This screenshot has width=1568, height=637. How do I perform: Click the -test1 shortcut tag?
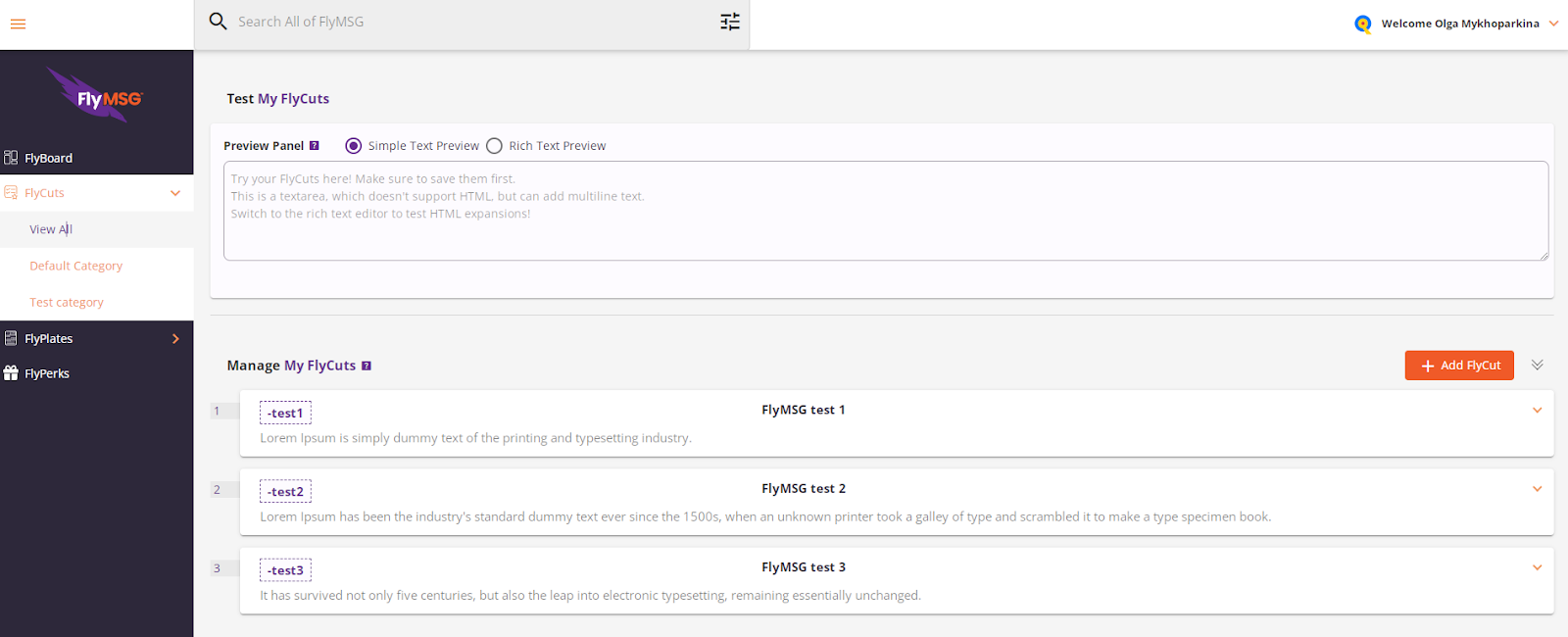(285, 413)
